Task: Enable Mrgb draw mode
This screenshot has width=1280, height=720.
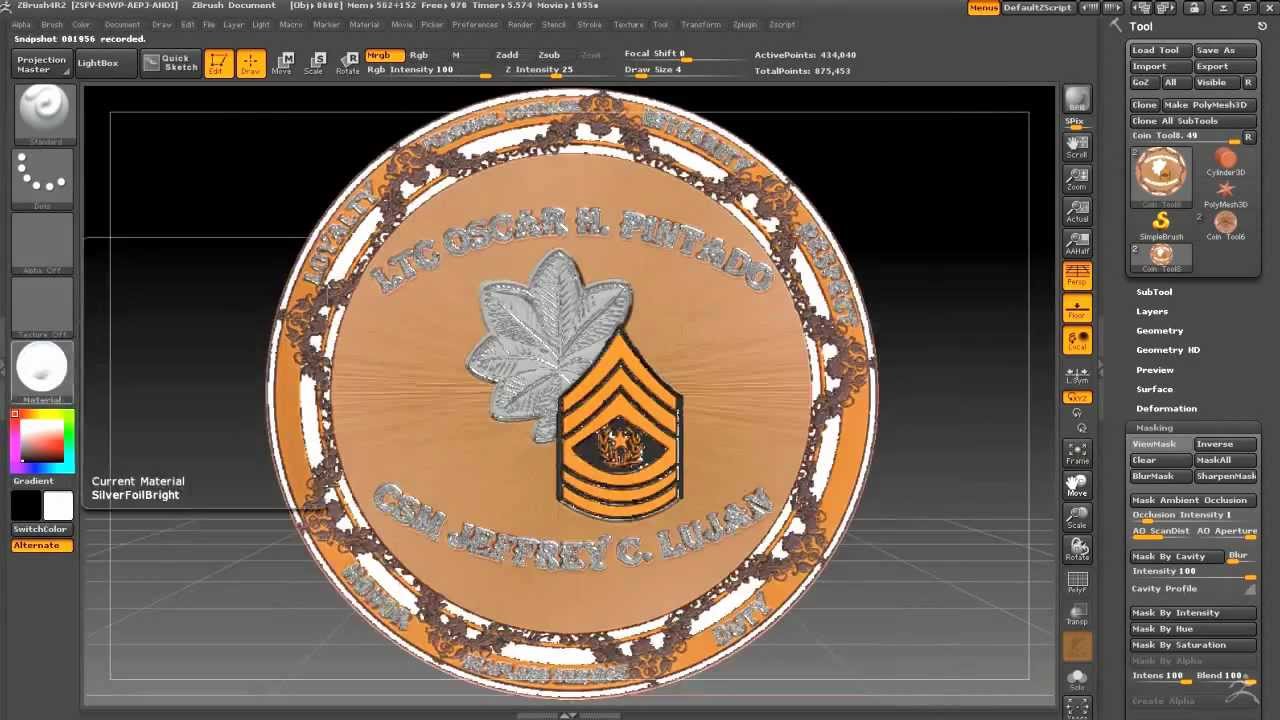Action: (384, 55)
